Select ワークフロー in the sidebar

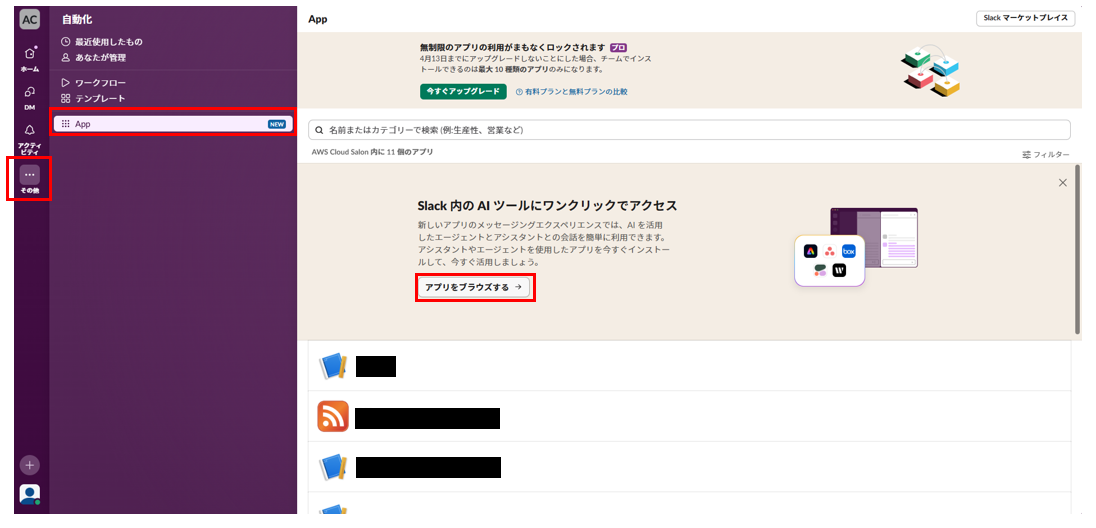93,83
